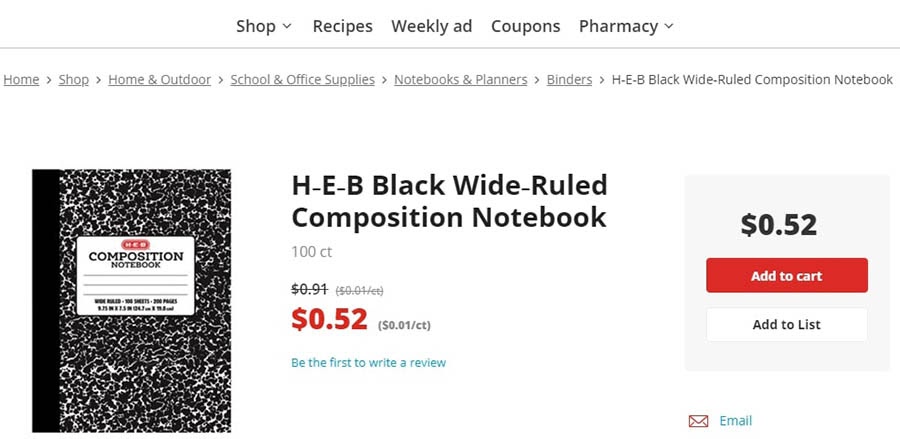
Task: Click the red $0.52 sale price
Action: click(329, 319)
